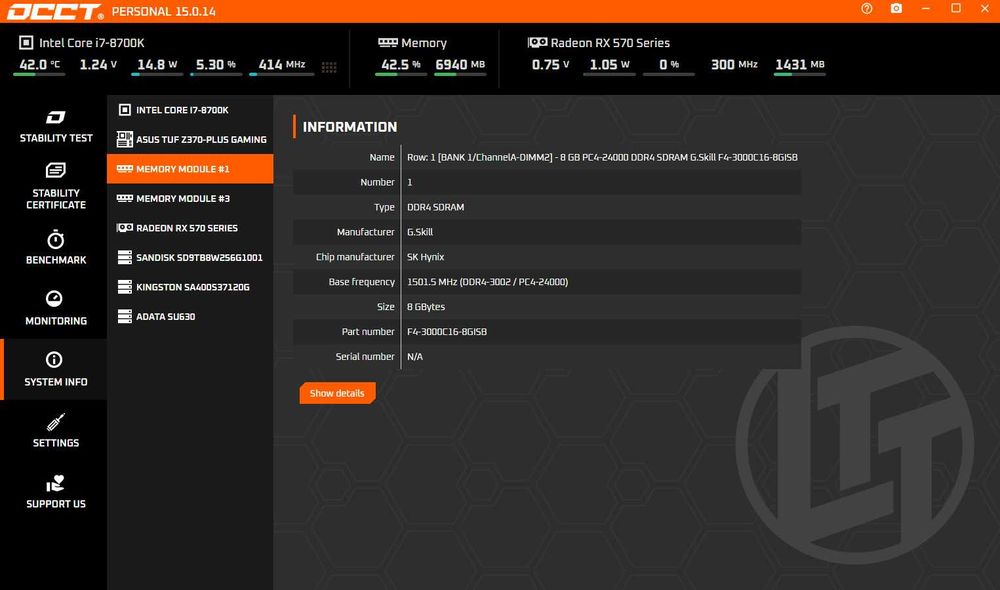Click the Support Us heart-hand icon
This screenshot has height=590, width=1000.
pyautogui.click(x=55, y=483)
